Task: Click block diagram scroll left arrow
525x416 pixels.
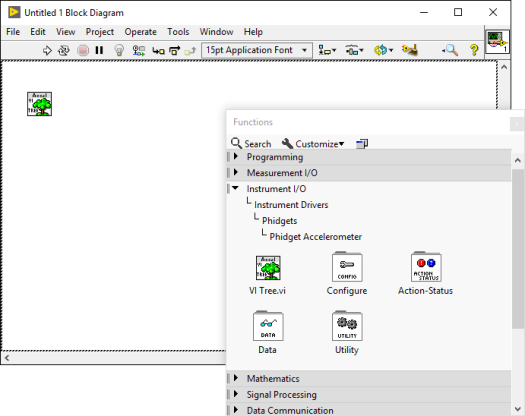Action: point(7,358)
